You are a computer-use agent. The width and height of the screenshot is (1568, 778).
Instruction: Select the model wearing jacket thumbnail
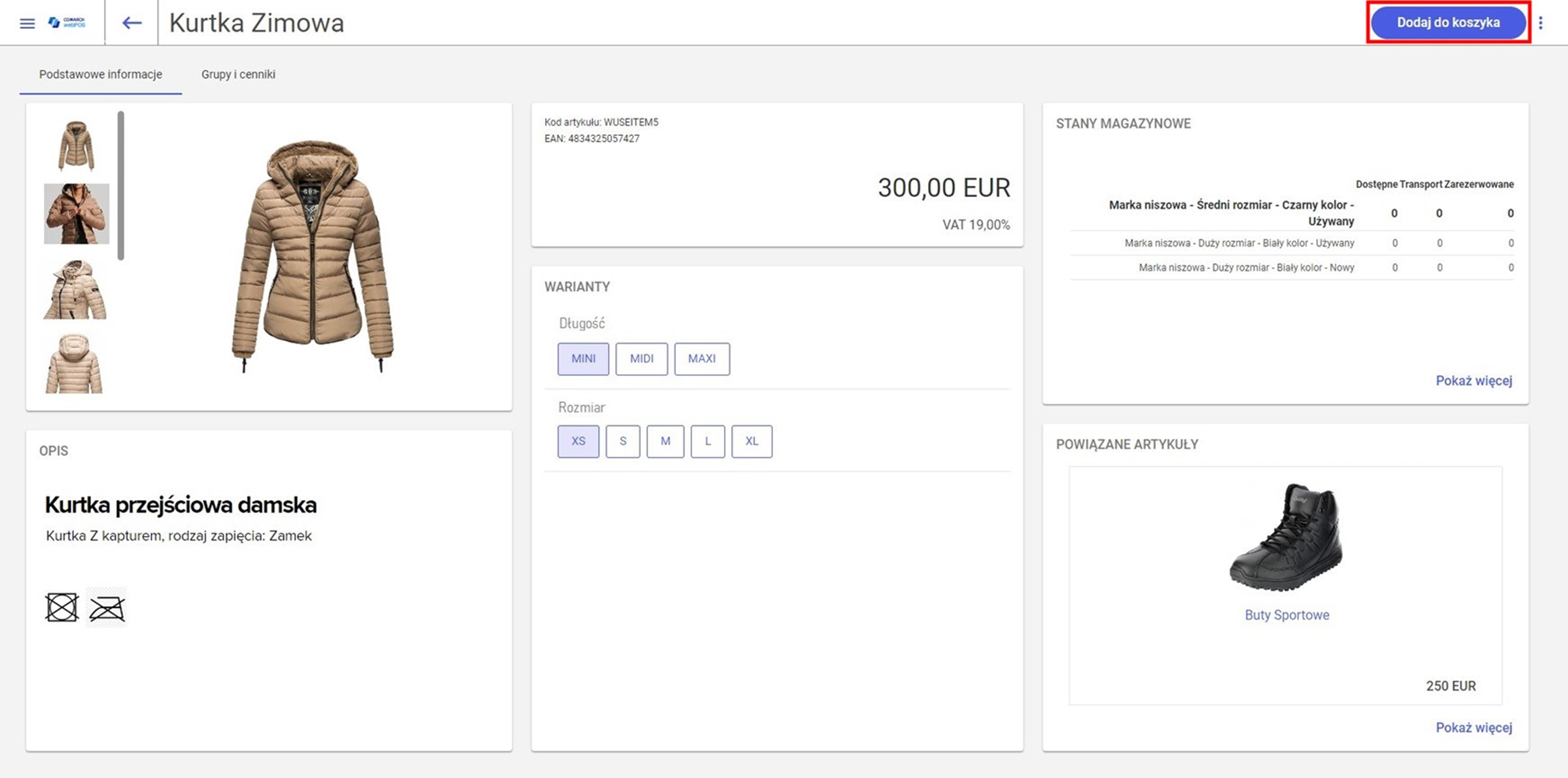[x=77, y=214]
